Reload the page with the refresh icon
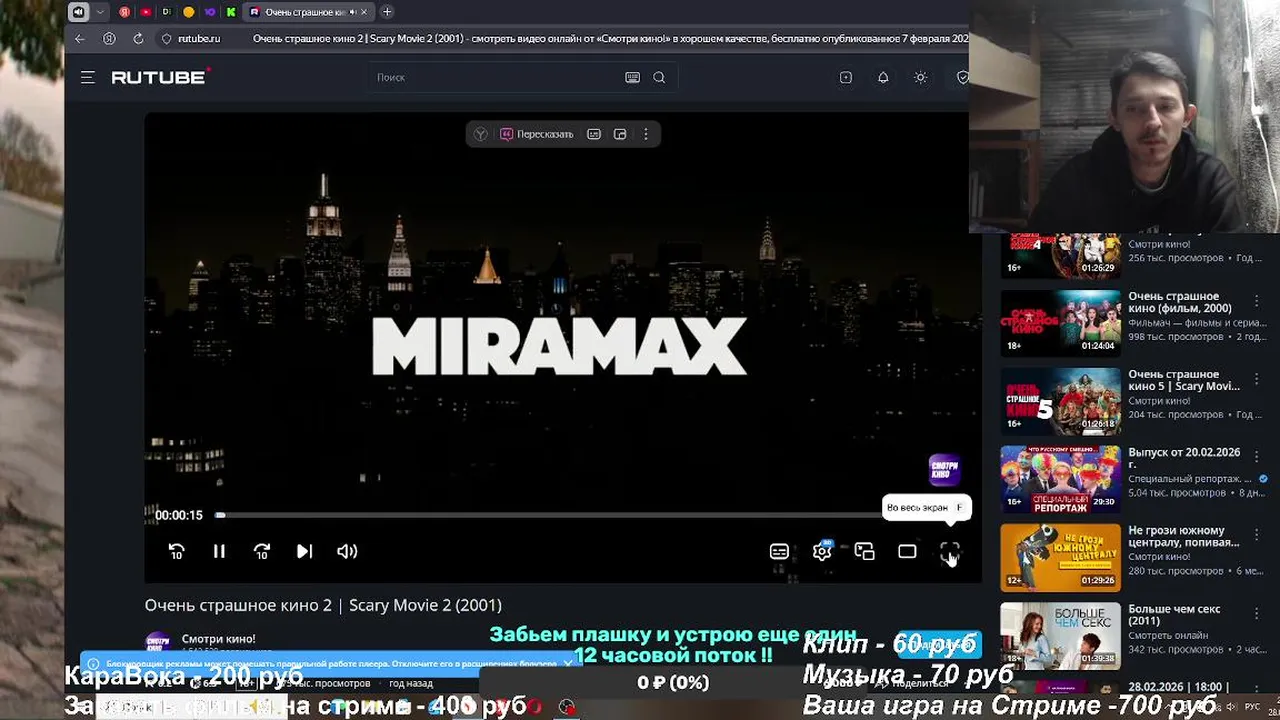Screen dimensions: 1280x720 [138, 38]
